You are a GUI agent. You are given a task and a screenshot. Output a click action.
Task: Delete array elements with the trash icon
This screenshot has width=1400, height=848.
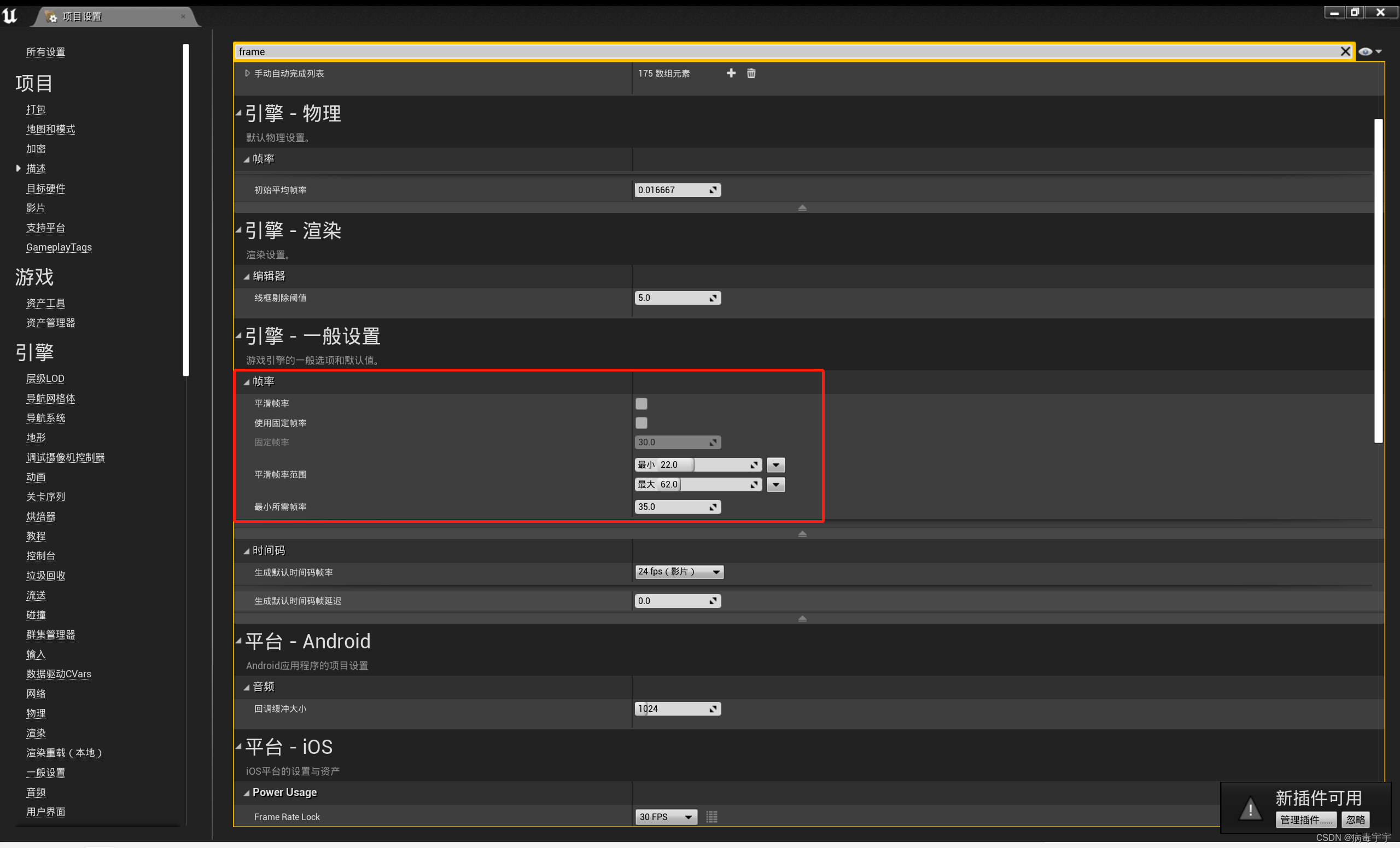750,73
